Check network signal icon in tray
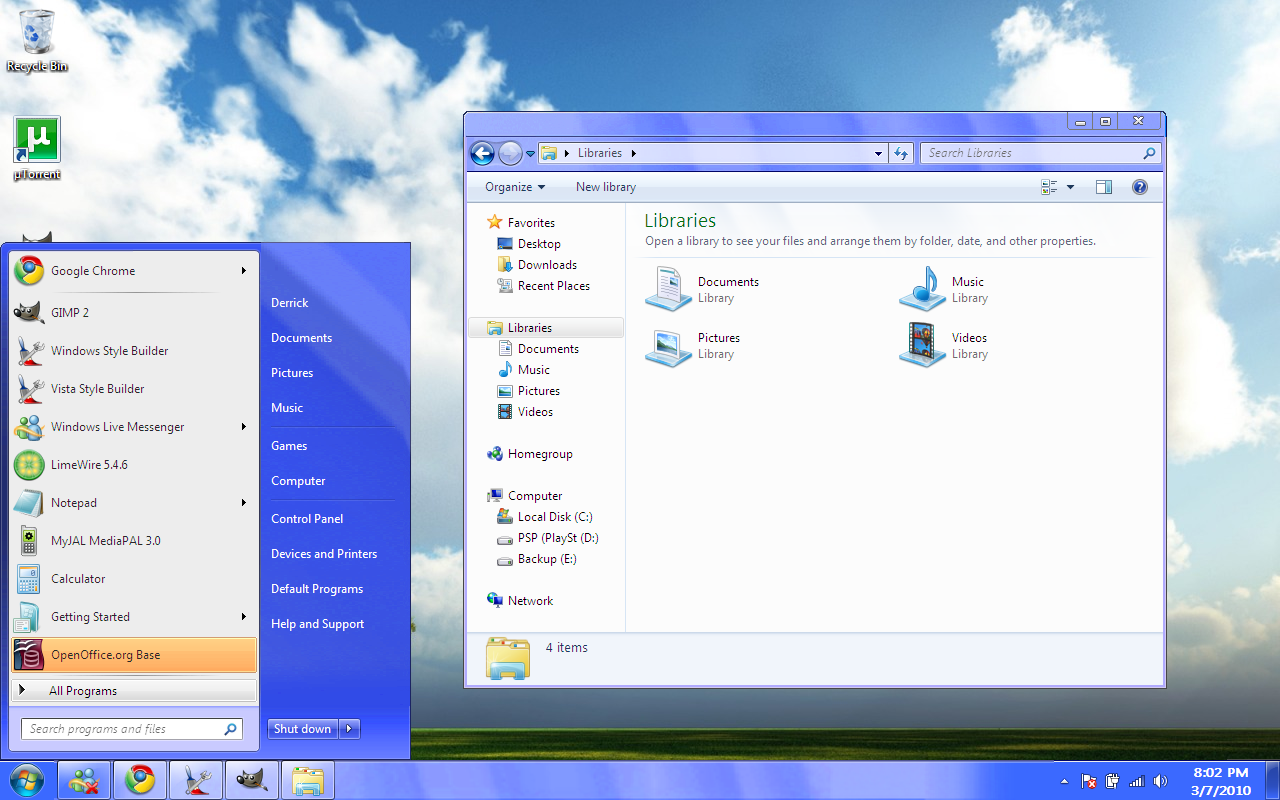The width and height of the screenshot is (1280, 800). pos(1136,782)
